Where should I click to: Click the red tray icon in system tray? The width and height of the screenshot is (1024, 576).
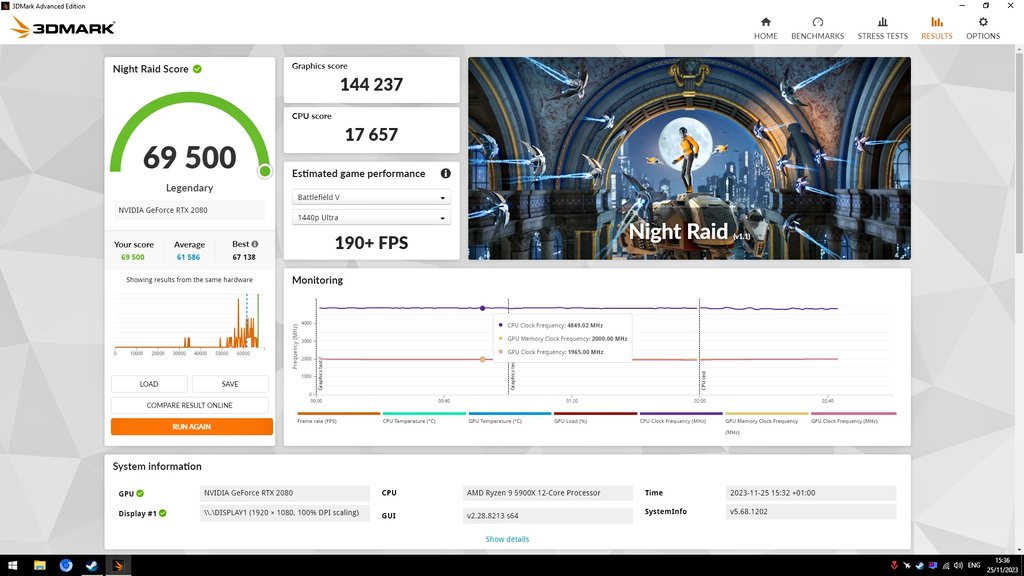click(x=894, y=566)
